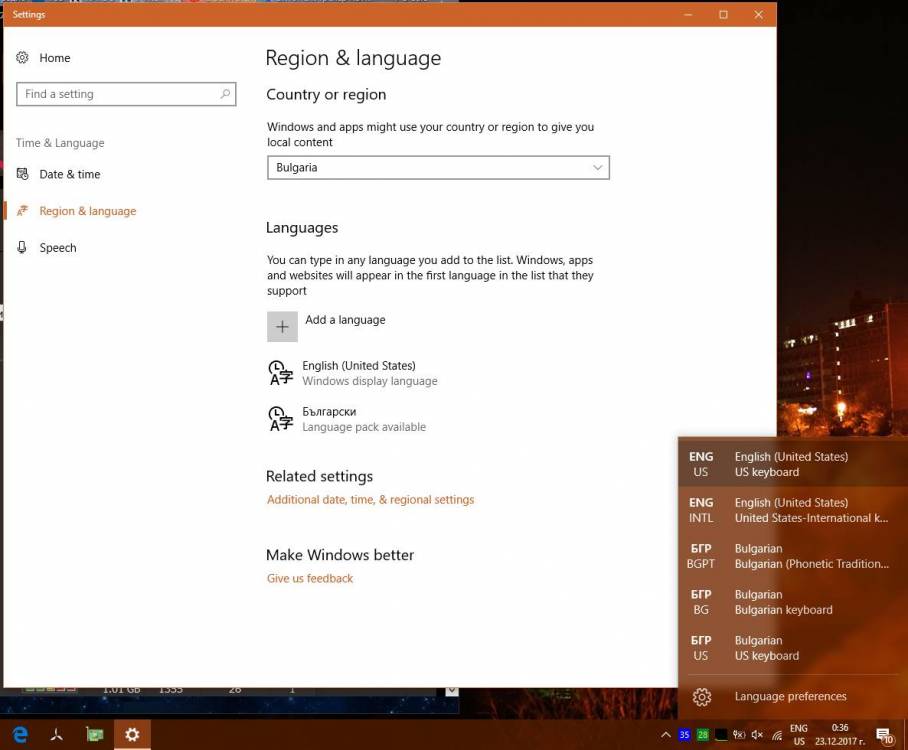Choose Bulgarian Phonetic Traditional BGPT layout
Image resolution: width=908 pixels, height=750 pixels.
(x=793, y=556)
